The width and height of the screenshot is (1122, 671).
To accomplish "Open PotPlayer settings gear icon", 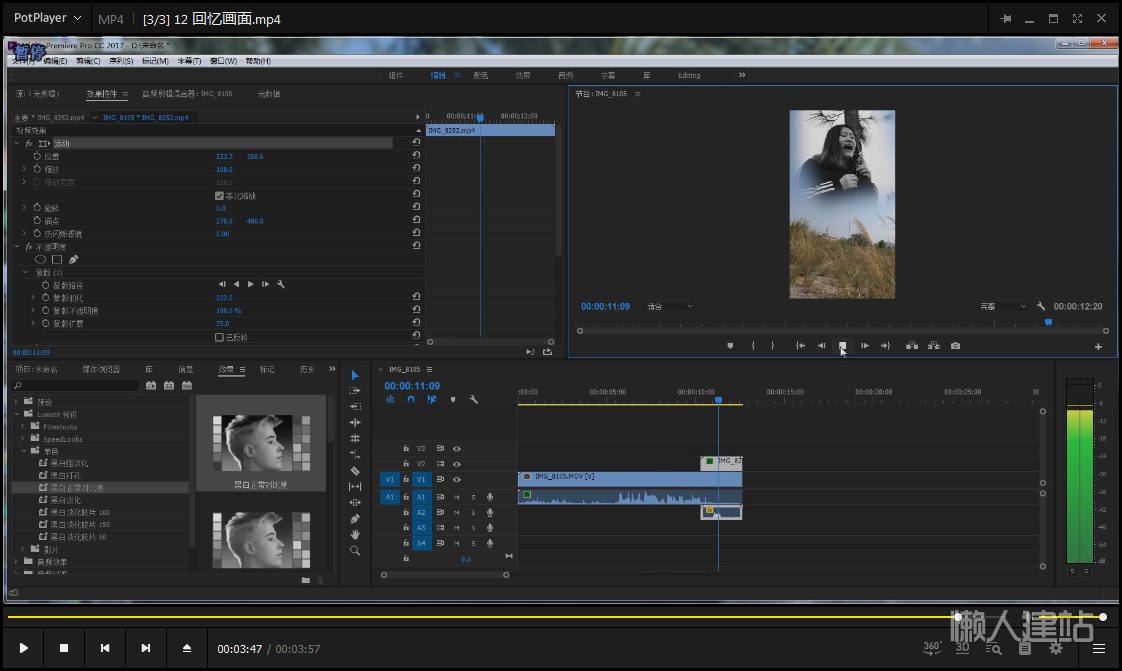I will pos(1055,648).
